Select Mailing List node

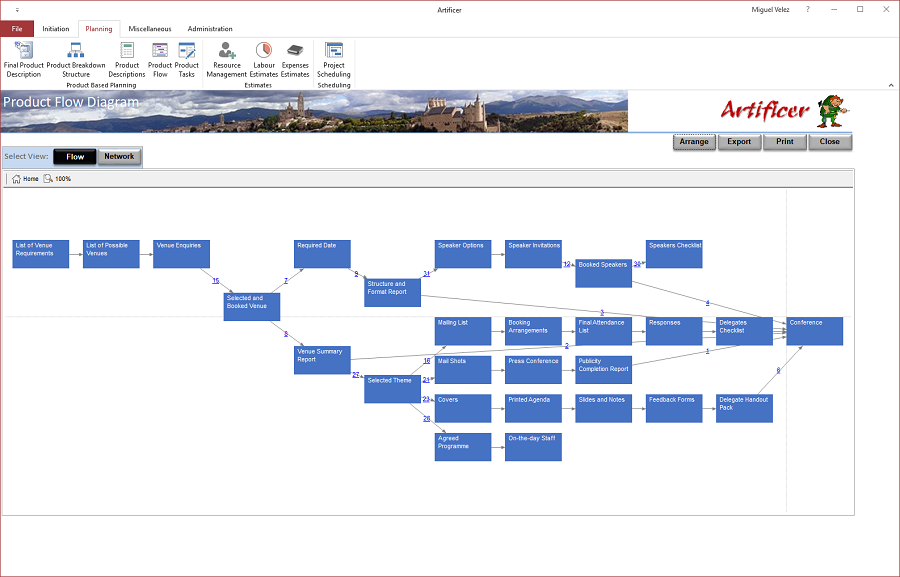463,331
